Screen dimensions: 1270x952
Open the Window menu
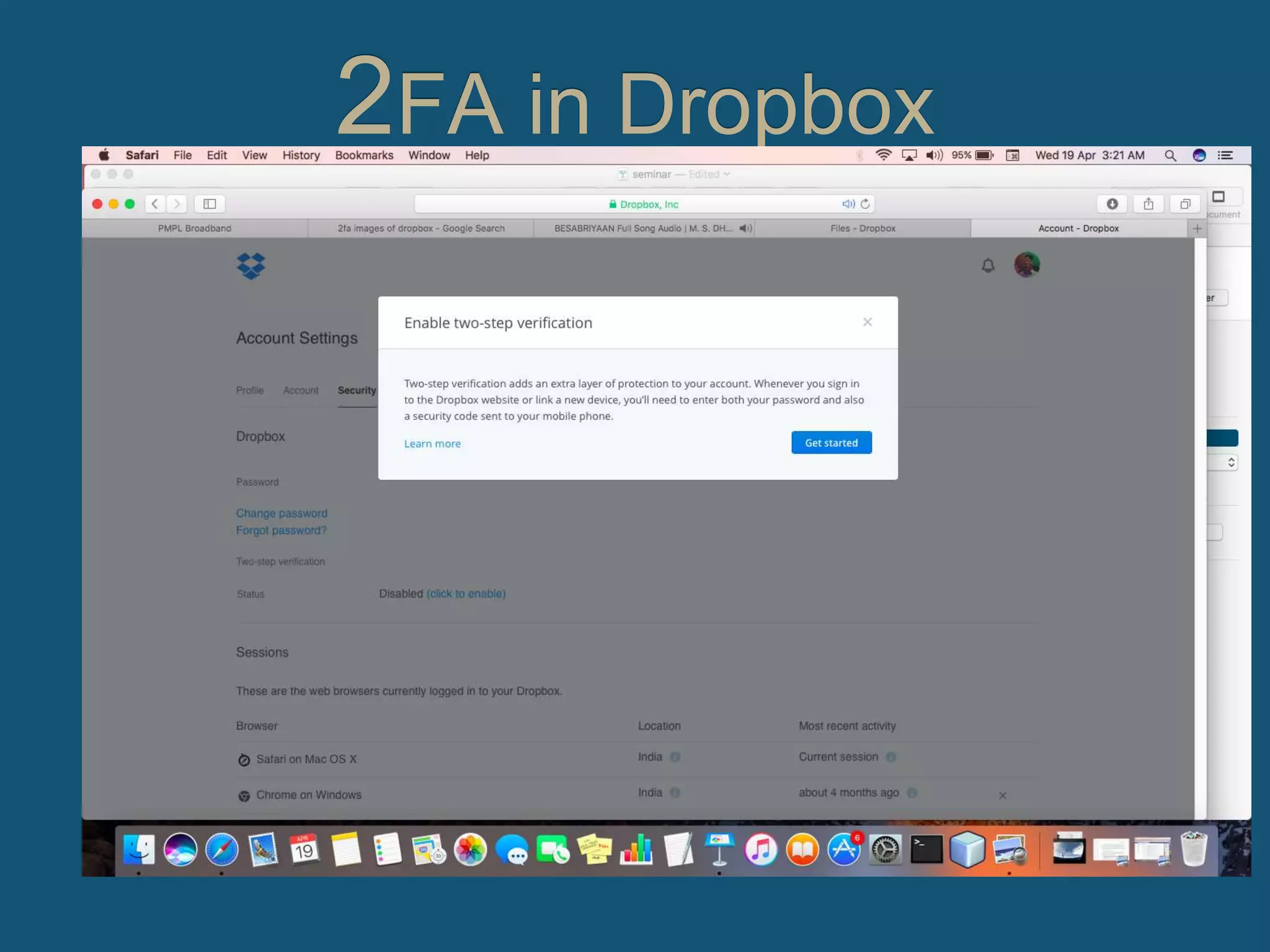(x=429, y=155)
